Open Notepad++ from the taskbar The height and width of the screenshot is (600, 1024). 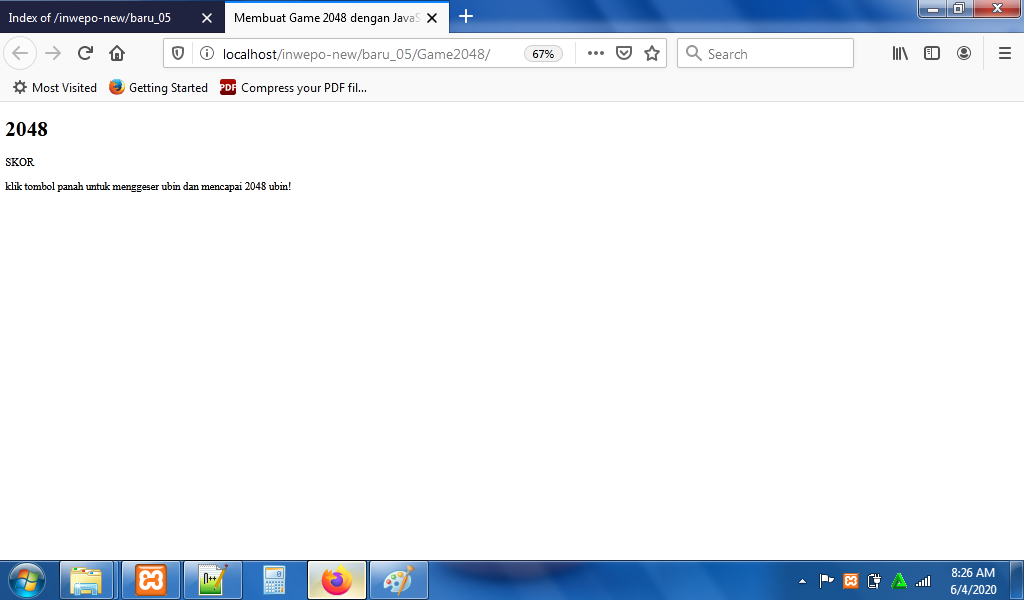tap(213, 580)
